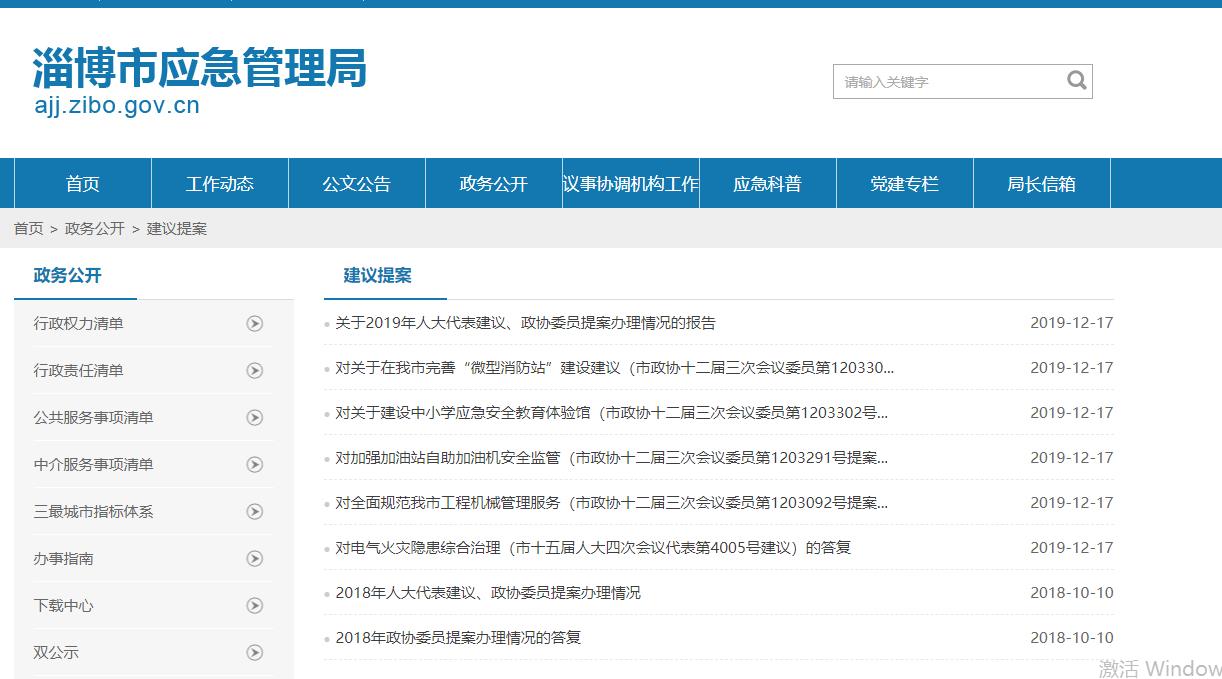
Task: Click 首页 in the breadcrumb
Action: (29, 228)
